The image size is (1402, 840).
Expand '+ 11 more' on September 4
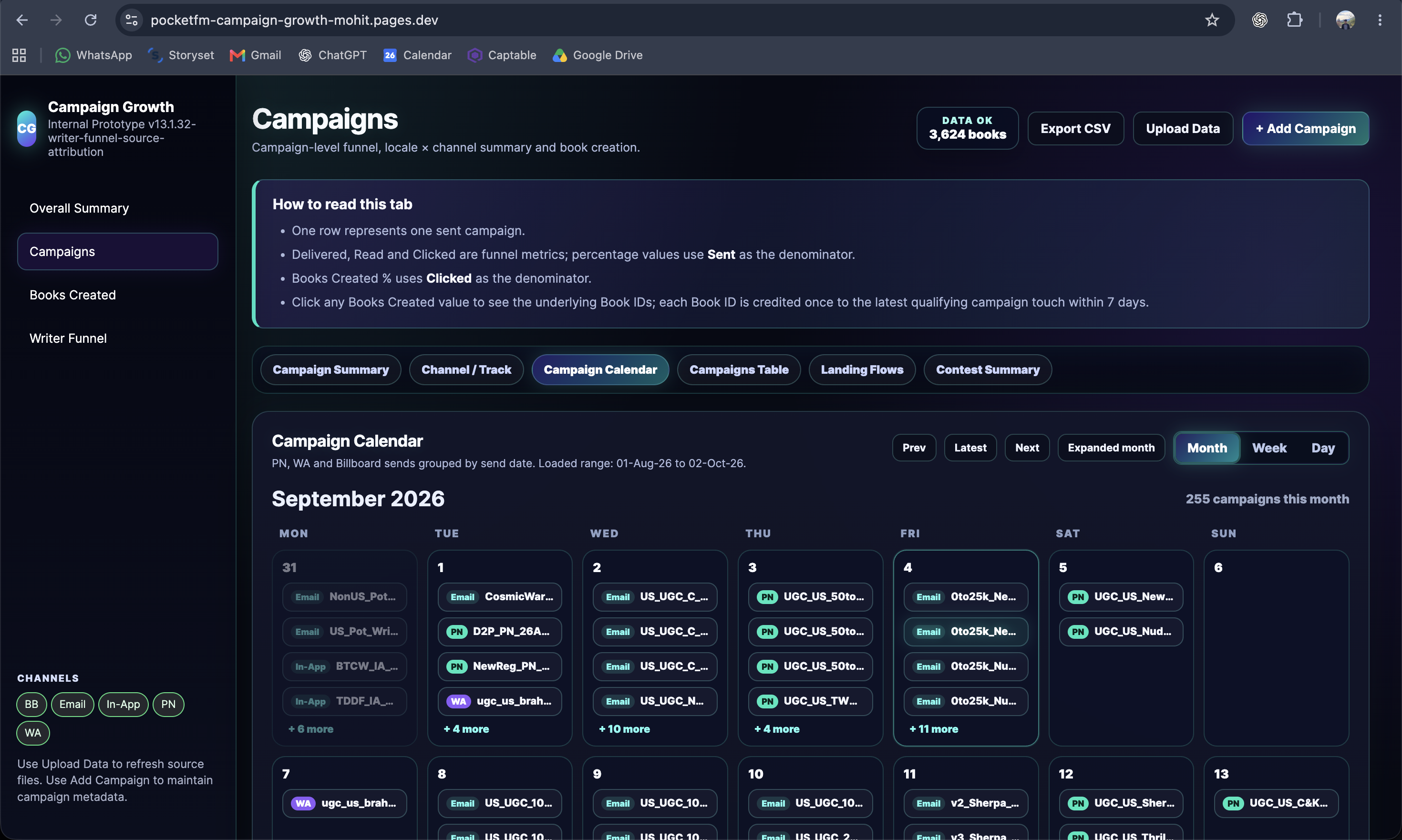(934, 729)
